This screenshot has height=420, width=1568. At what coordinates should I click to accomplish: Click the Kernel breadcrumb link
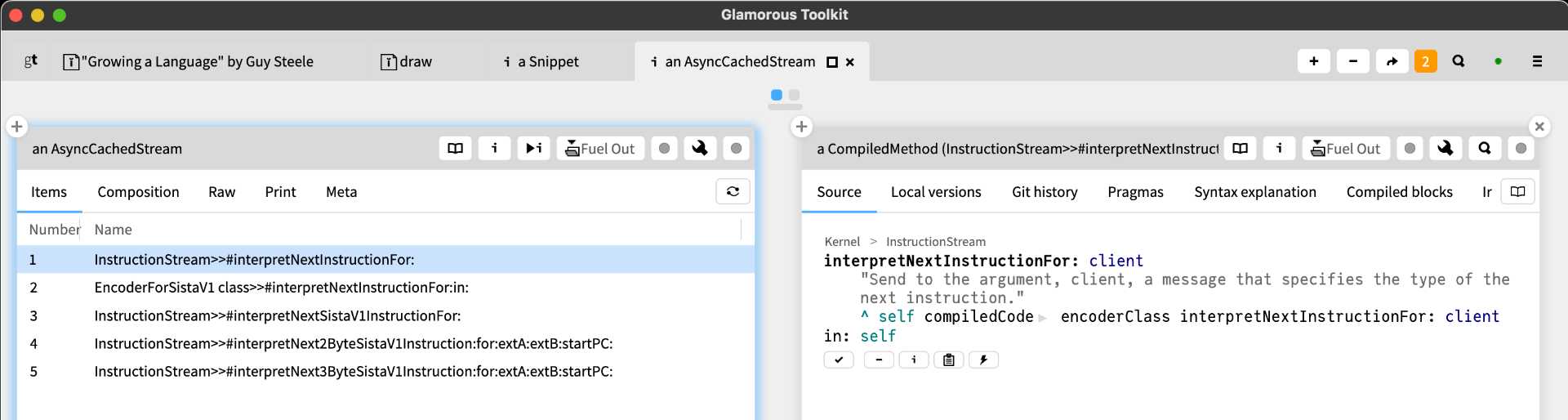(x=842, y=242)
